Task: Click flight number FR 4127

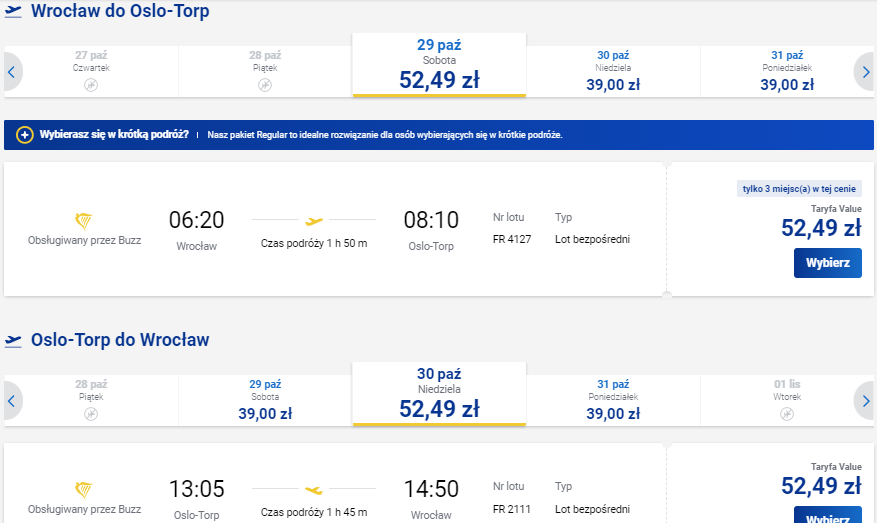Action: tap(512, 239)
